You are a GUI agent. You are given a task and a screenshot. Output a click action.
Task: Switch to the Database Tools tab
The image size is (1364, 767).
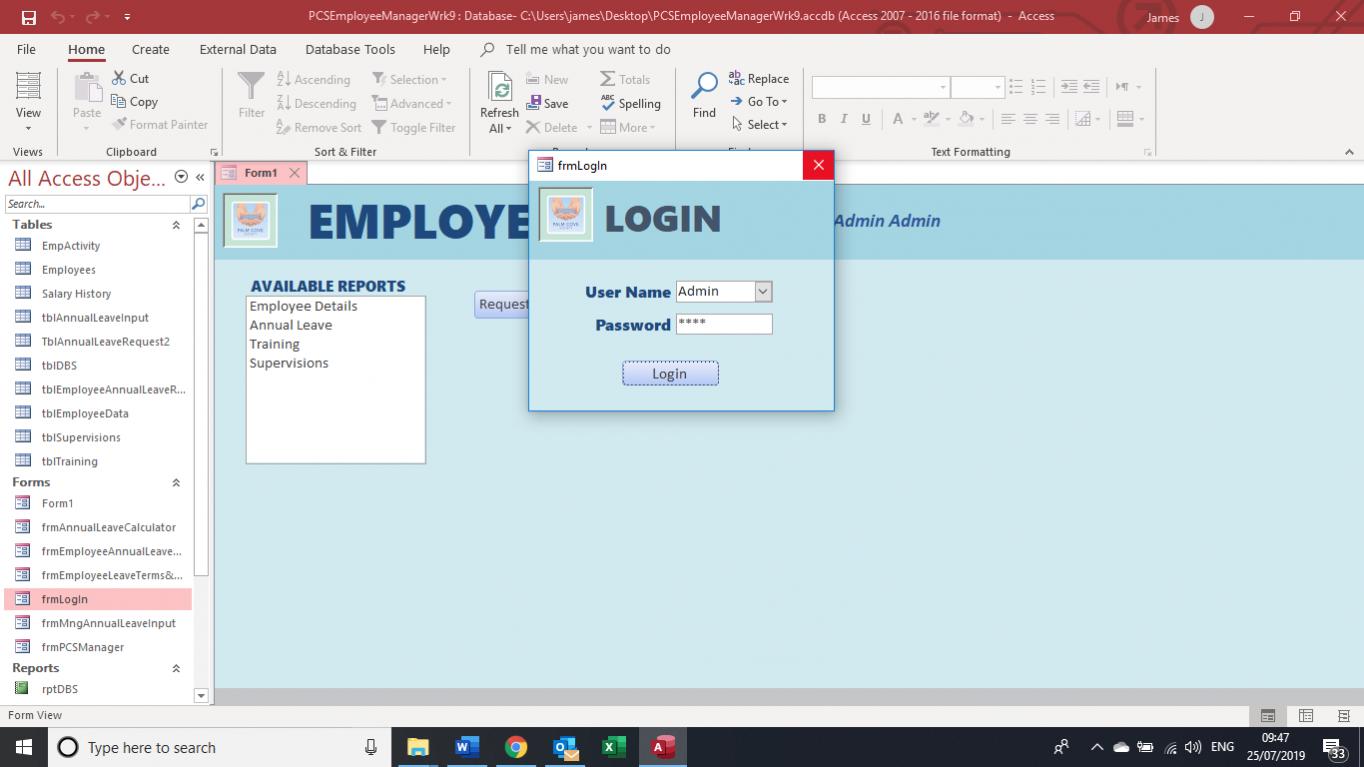point(350,49)
